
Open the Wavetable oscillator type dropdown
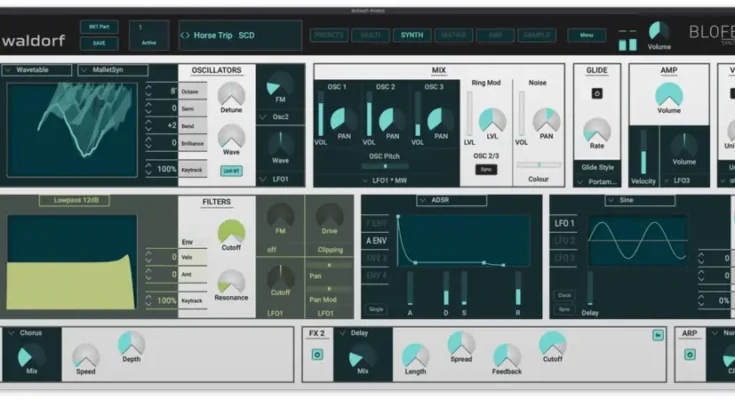coord(38,71)
